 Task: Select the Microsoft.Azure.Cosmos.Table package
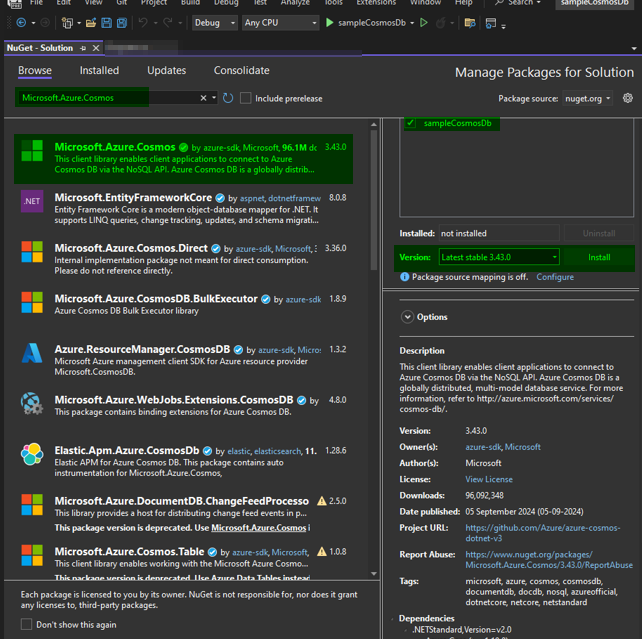(x=183, y=560)
